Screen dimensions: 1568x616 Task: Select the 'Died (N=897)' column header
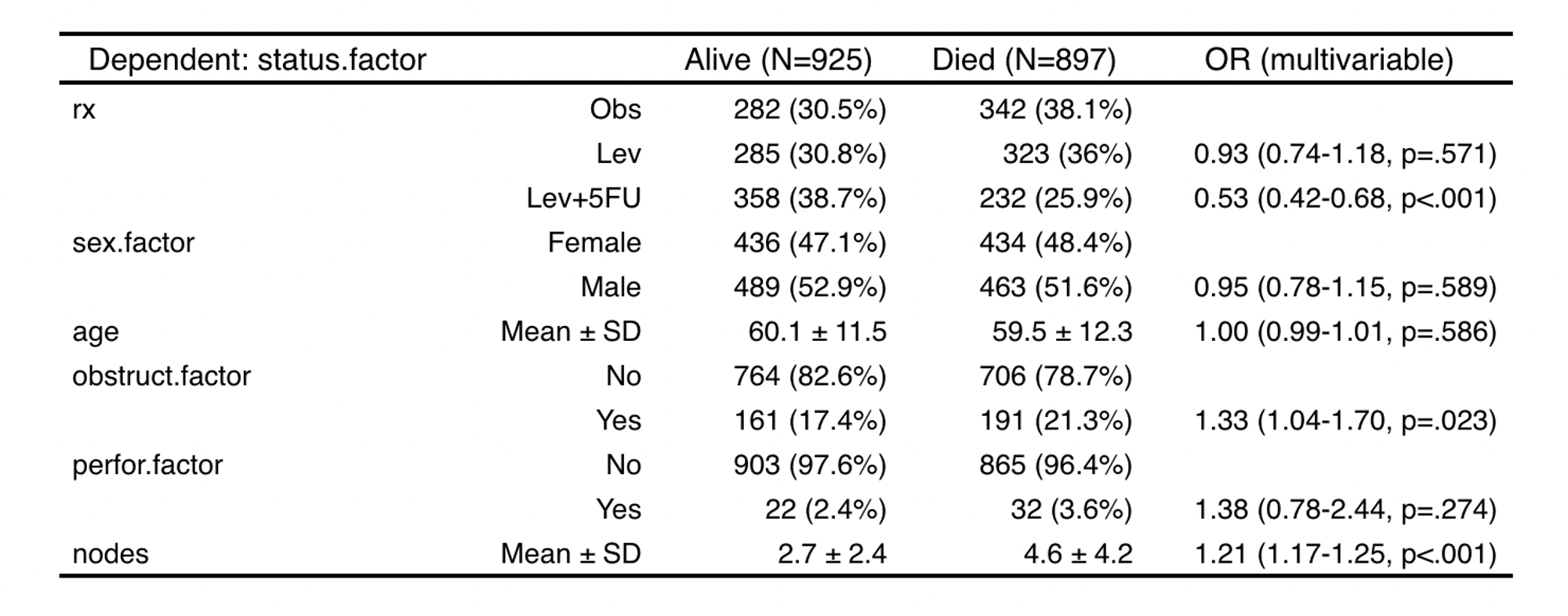[1023, 60]
